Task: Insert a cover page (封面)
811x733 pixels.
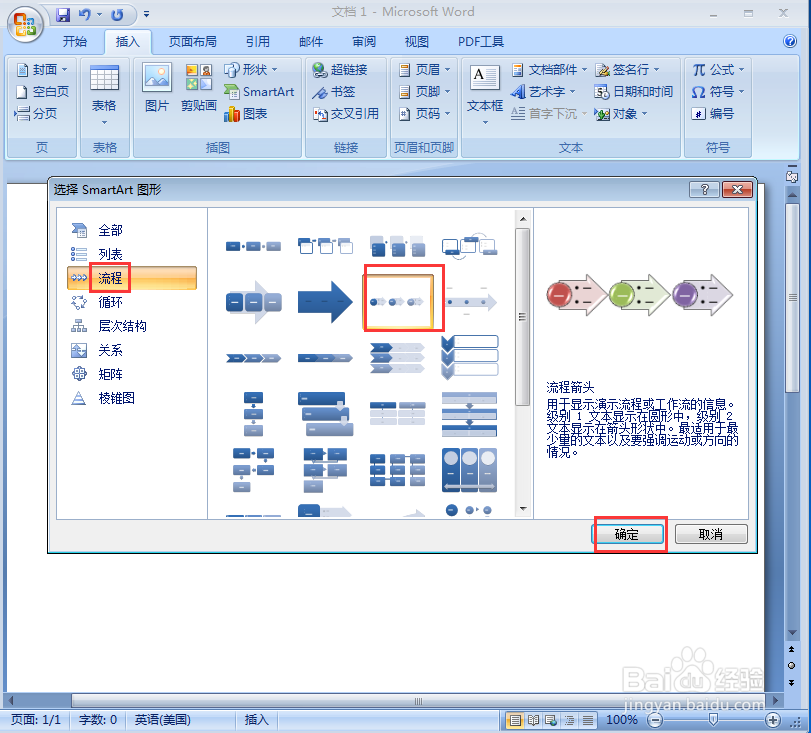Action: pos(42,69)
